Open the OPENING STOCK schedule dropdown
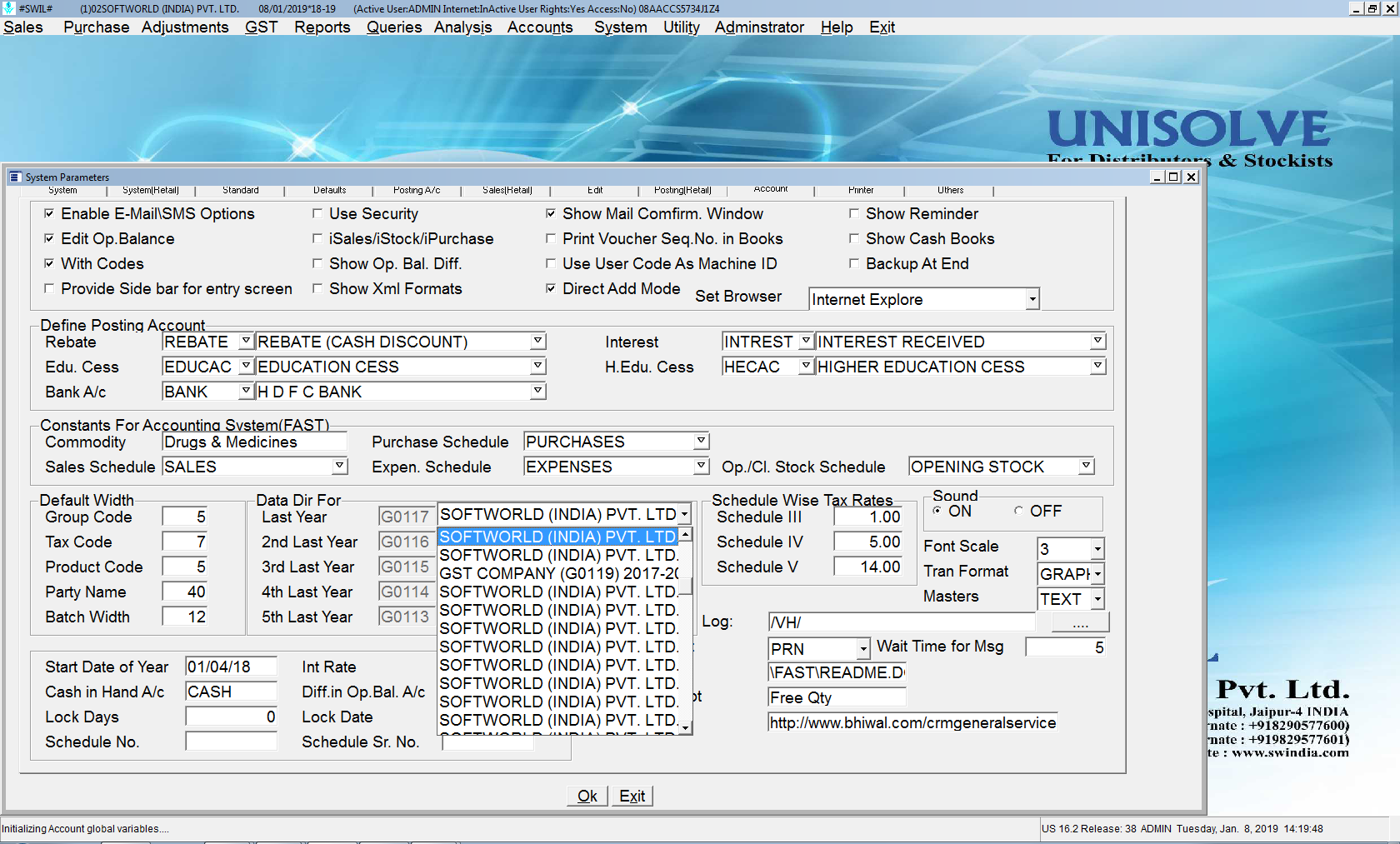1400x844 pixels. click(1087, 466)
